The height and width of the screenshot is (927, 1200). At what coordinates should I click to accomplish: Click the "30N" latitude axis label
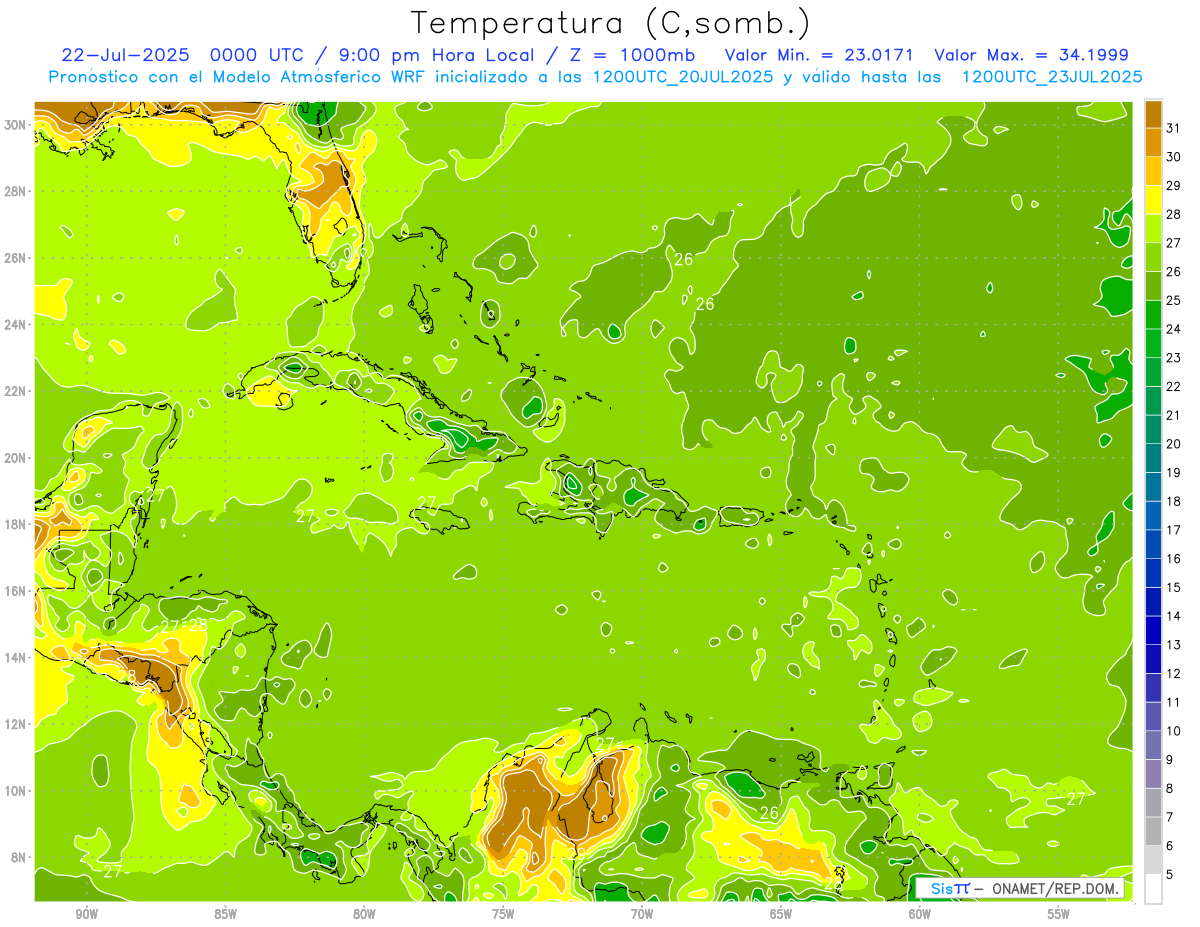pos(15,125)
